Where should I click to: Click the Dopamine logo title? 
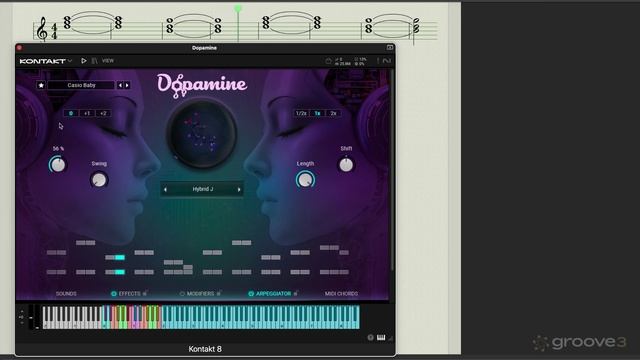point(202,86)
